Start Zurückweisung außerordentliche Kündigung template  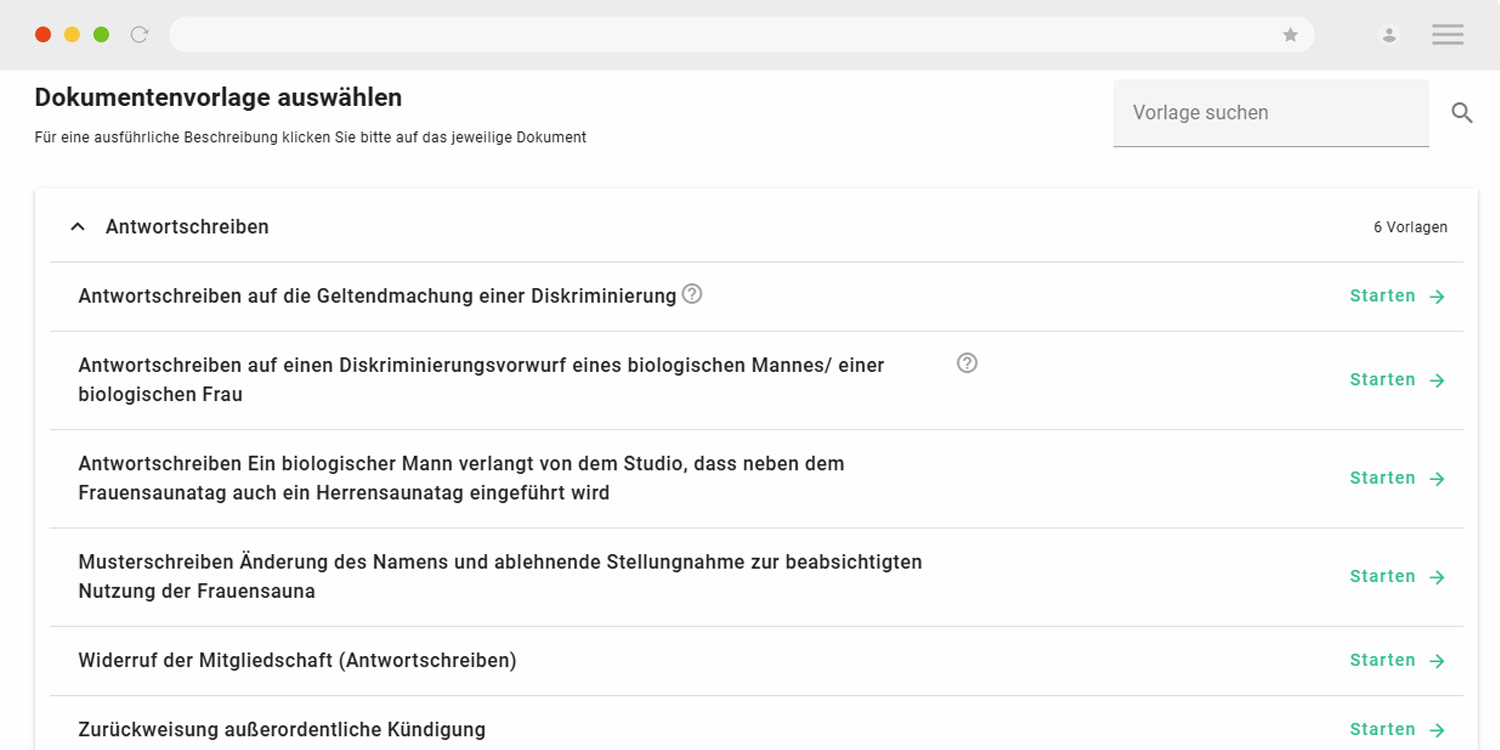pyautogui.click(x=1398, y=729)
